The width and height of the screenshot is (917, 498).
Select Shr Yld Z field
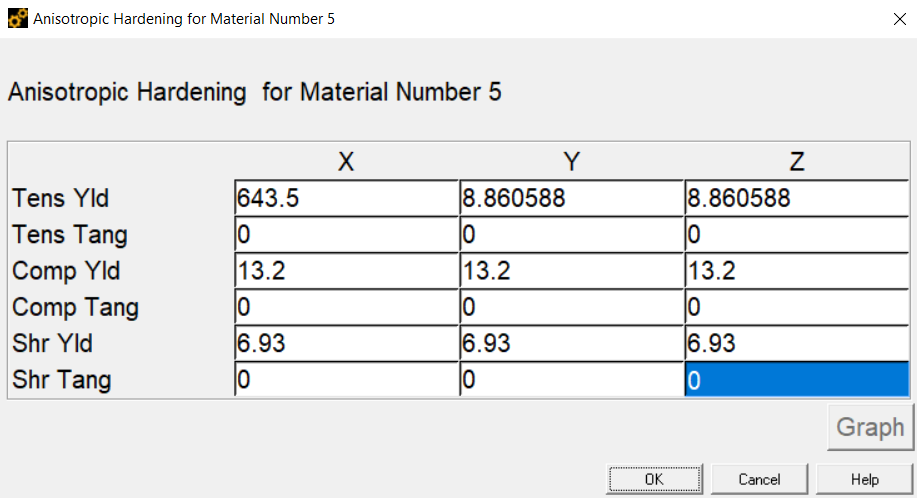point(797,343)
